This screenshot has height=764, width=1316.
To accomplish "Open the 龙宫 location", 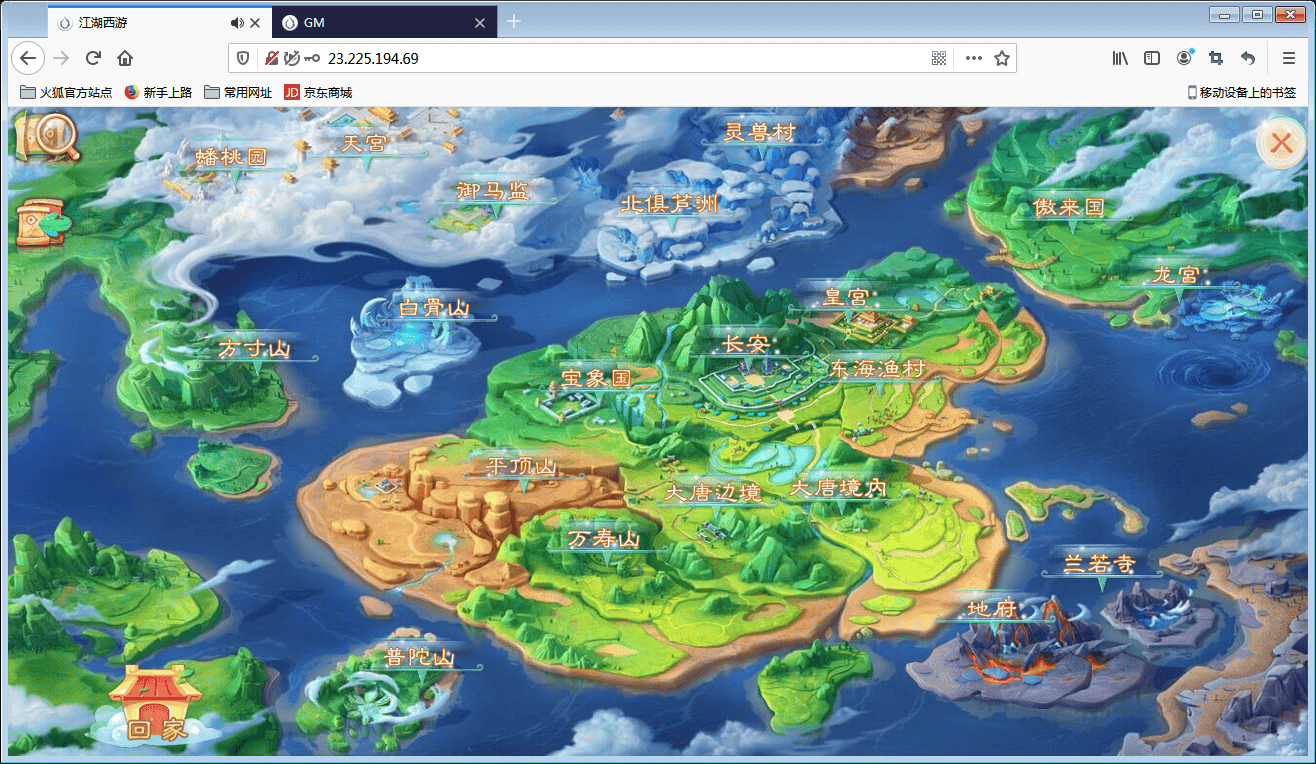I will point(1175,274).
